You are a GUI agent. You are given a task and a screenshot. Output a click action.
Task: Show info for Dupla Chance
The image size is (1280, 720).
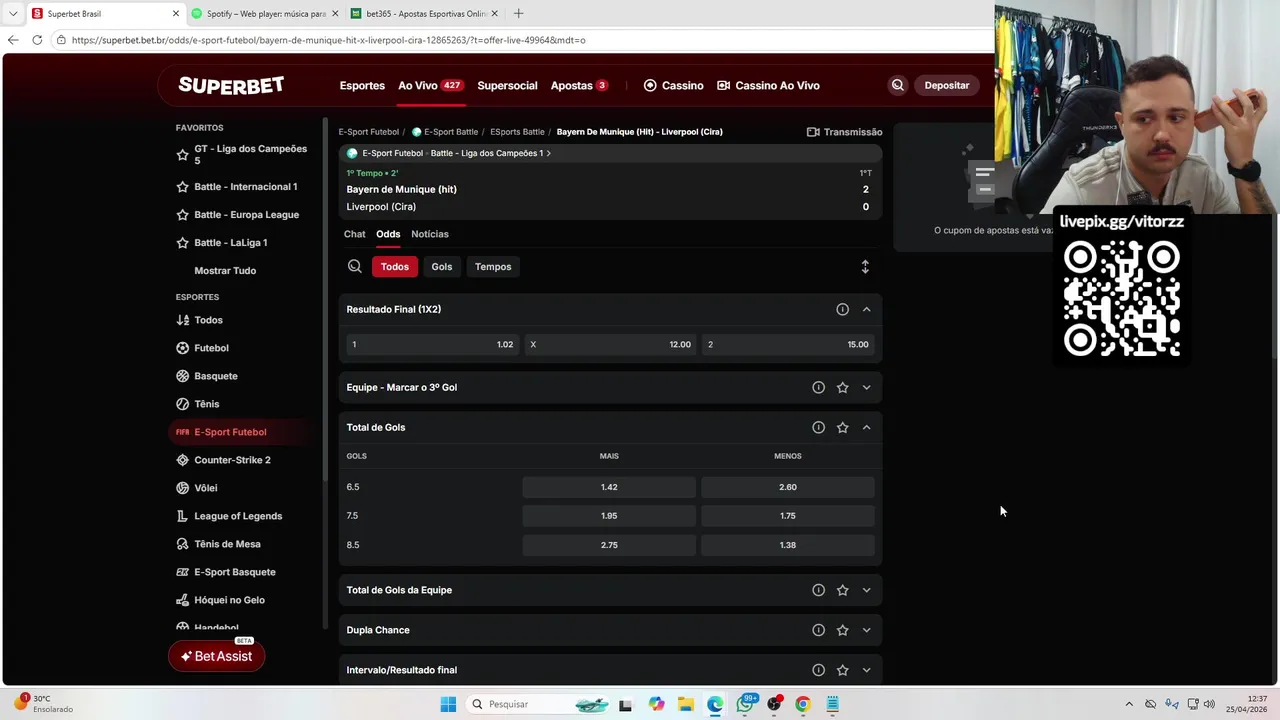(818, 630)
